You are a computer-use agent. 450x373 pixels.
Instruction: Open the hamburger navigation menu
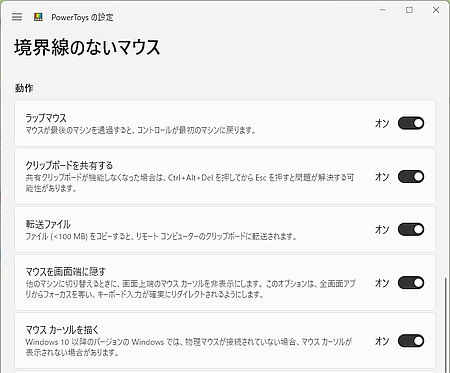(17, 17)
